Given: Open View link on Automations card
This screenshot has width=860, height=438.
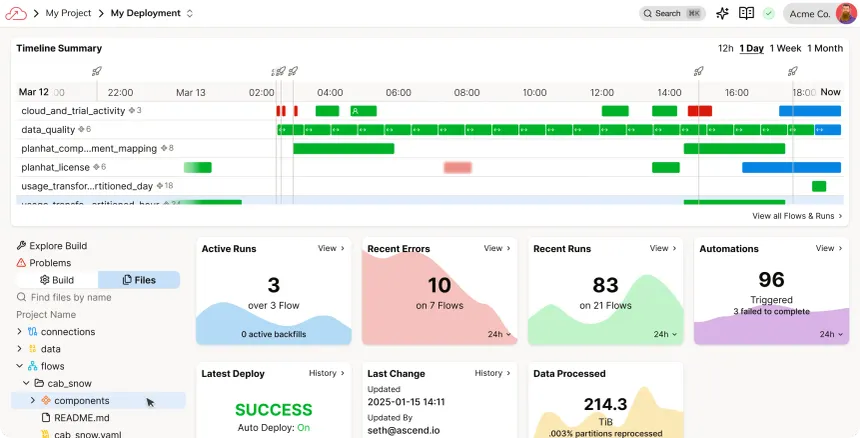Looking at the screenshot, I should pos(829,248).
